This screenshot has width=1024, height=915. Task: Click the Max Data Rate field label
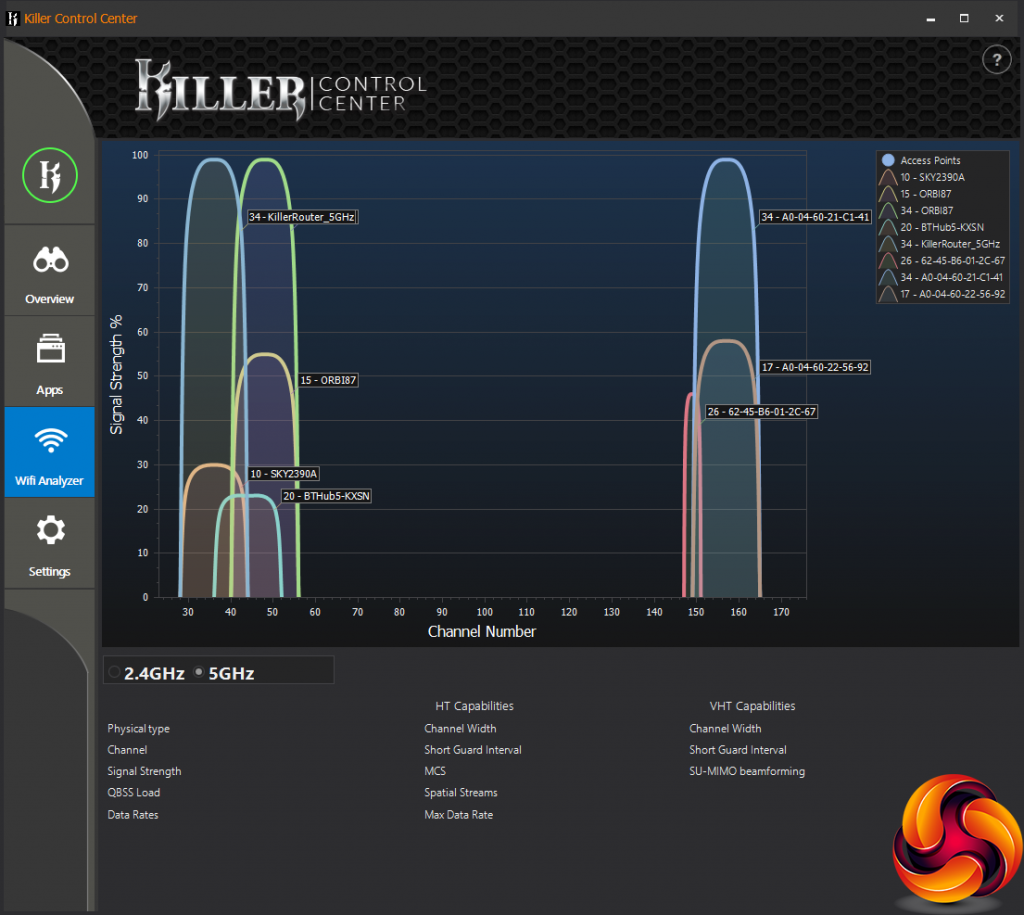[x=458, y=814]
